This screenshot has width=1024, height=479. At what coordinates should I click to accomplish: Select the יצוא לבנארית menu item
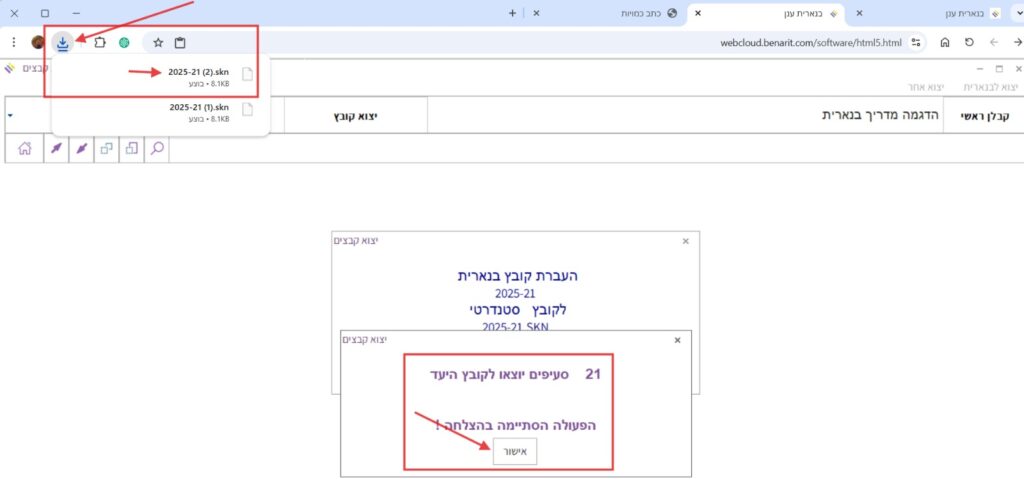pos(993,87)
